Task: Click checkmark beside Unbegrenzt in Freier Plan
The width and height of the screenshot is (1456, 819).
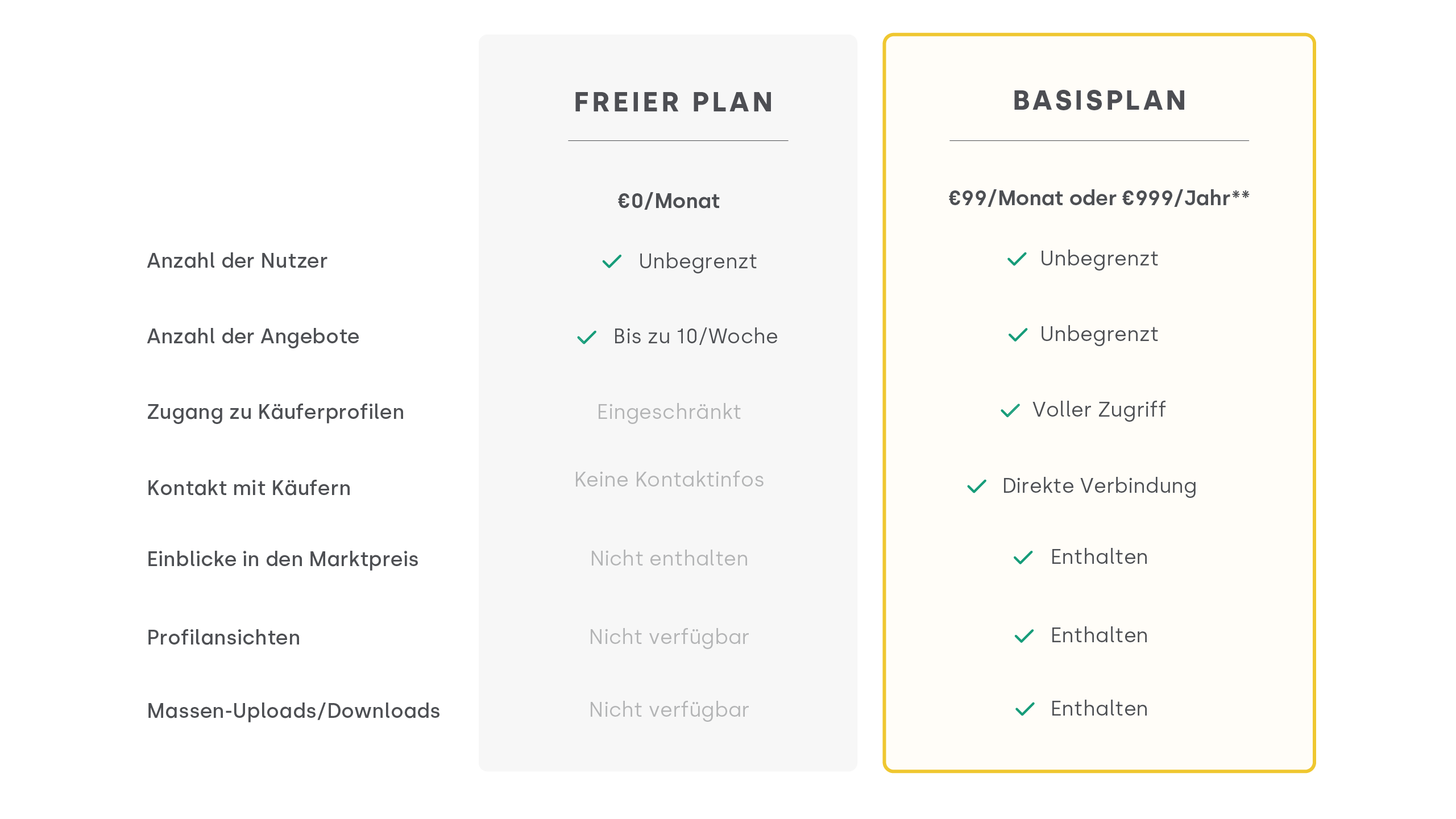Action: pyautogui.click(x=612, y=261)
